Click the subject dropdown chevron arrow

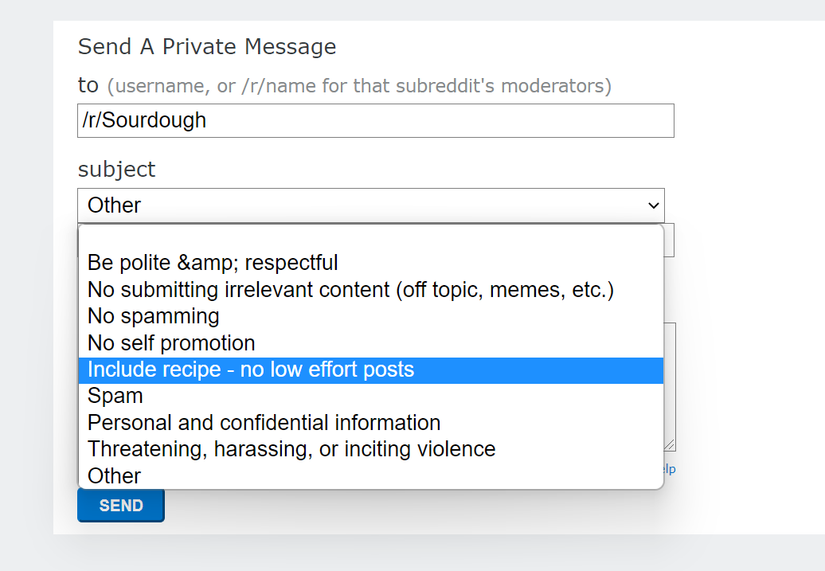653,205
